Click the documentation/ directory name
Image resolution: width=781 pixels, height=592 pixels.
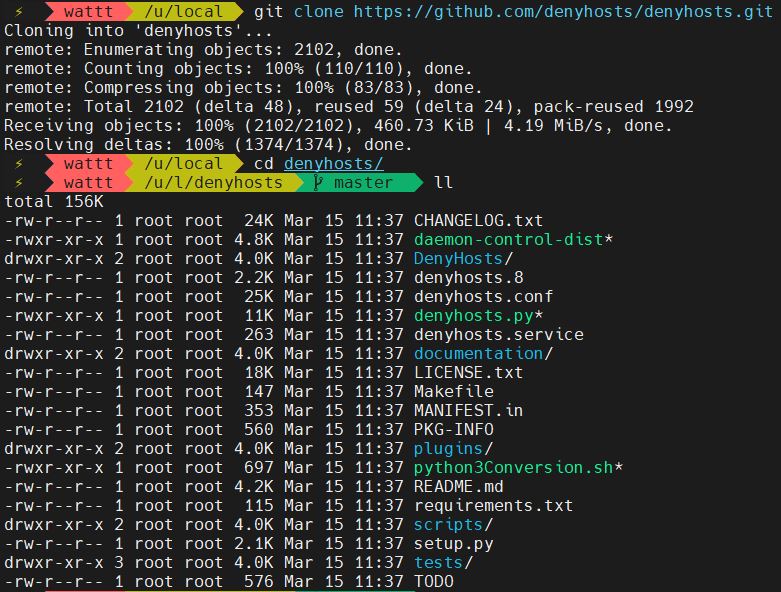click(x=483, y=354)
